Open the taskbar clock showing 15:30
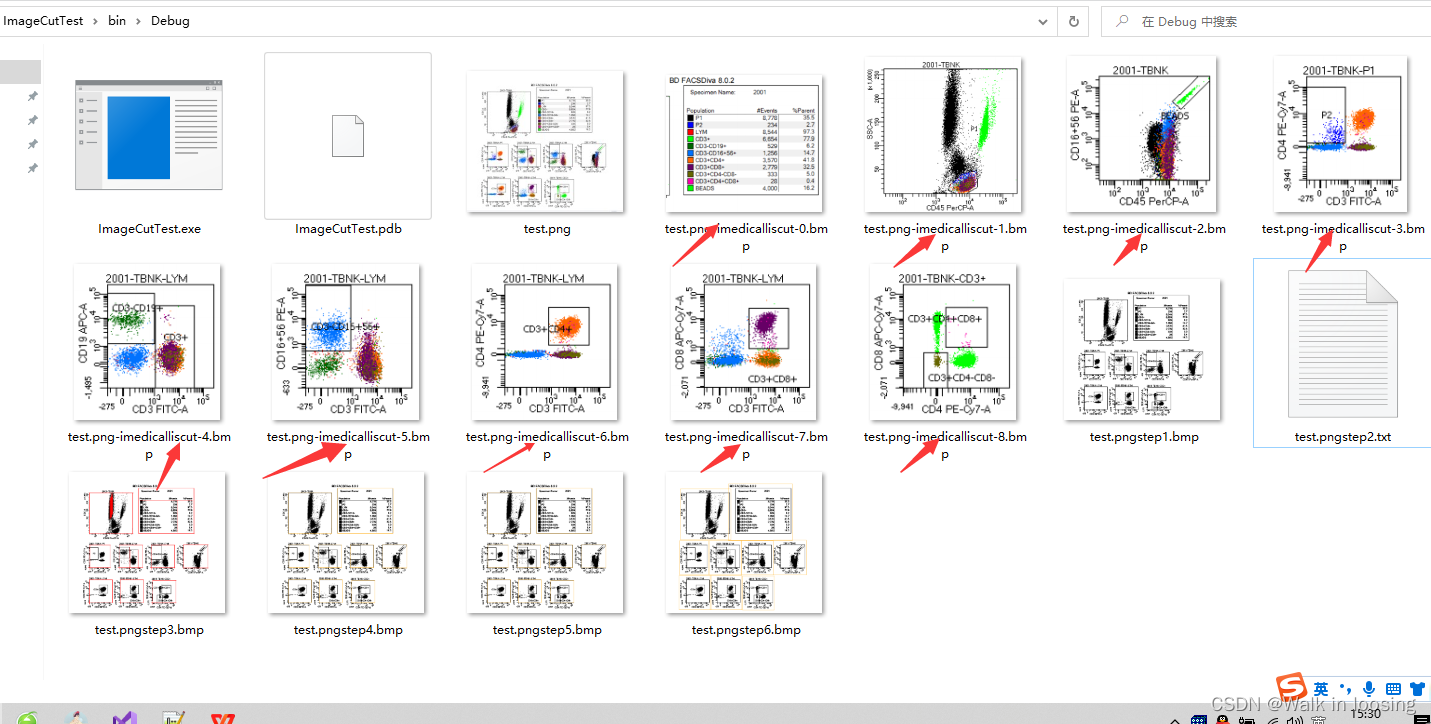The width and height of the screenshot is (1431, 724). (x=1365, y=714)
